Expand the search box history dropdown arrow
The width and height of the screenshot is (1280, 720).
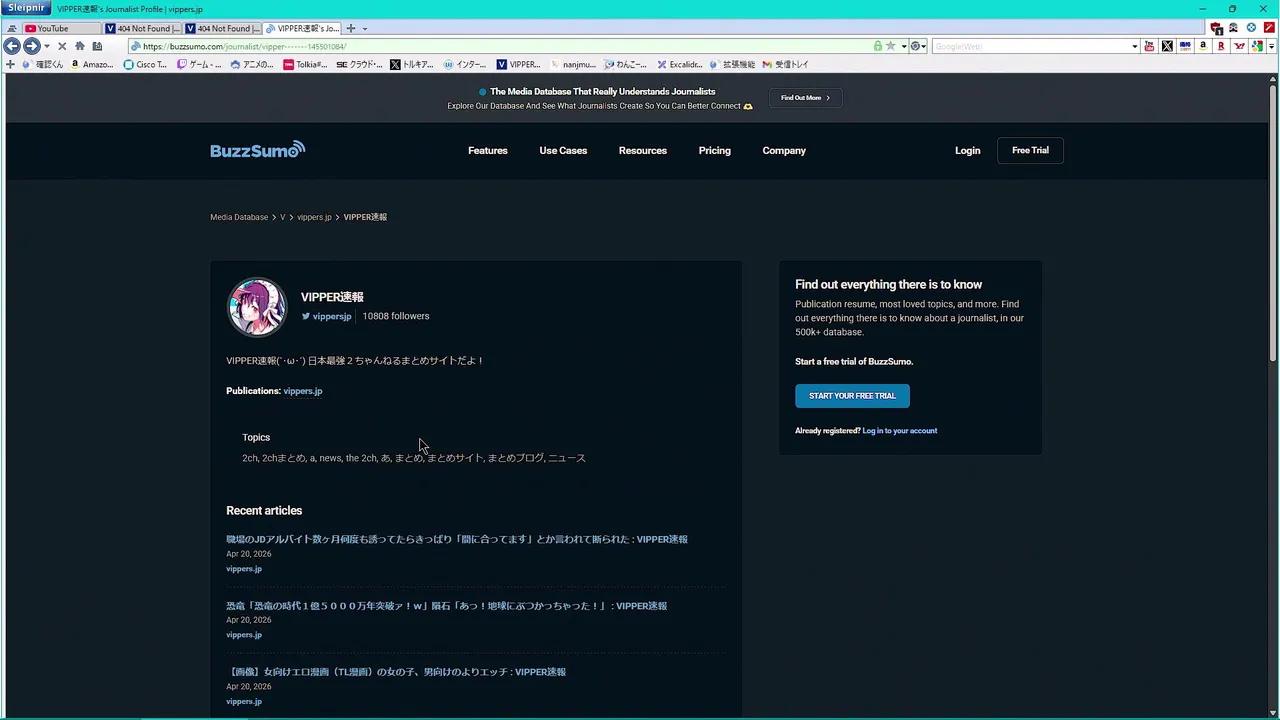point(1134,46)
